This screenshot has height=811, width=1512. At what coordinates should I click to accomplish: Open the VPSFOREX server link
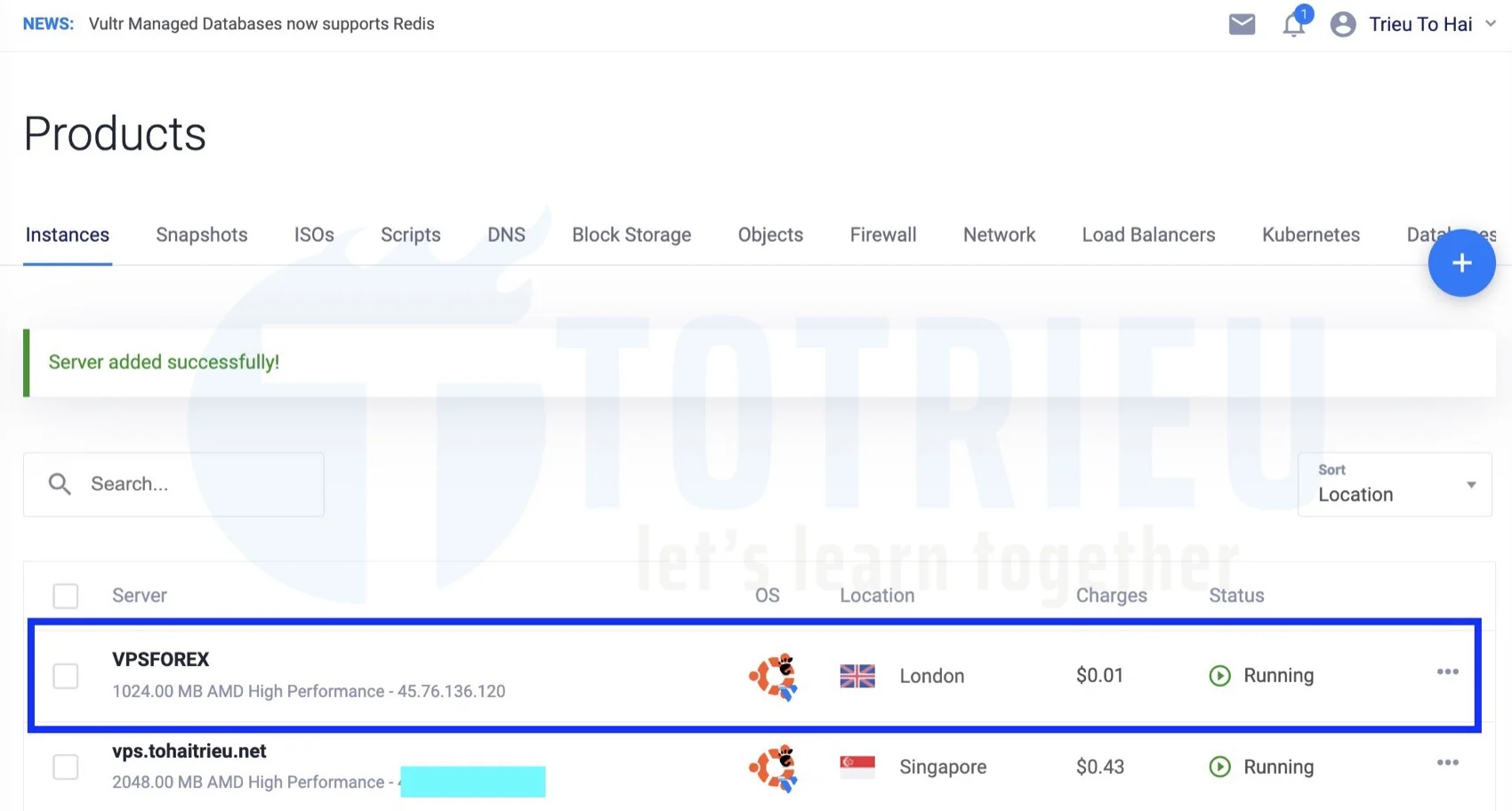point(160,660)
